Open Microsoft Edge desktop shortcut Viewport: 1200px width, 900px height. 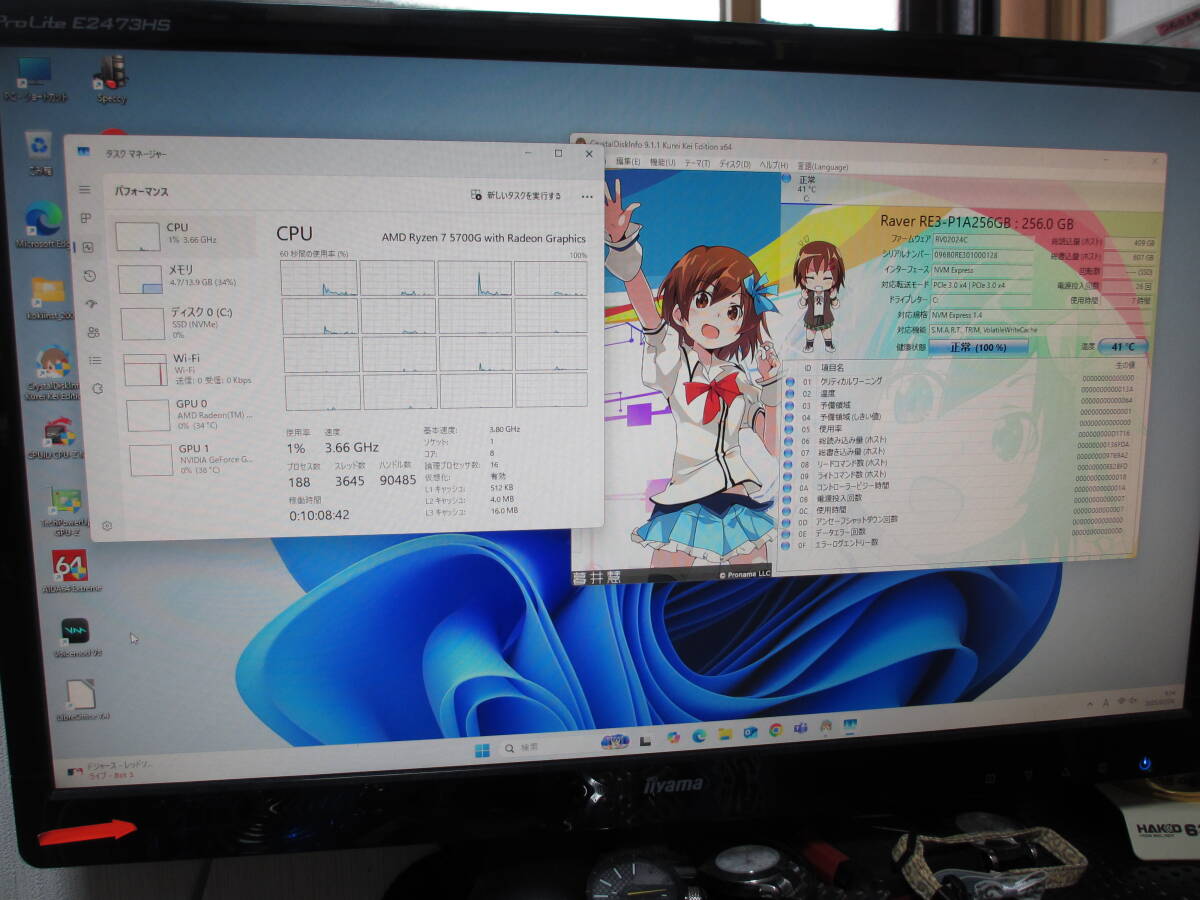43,224
